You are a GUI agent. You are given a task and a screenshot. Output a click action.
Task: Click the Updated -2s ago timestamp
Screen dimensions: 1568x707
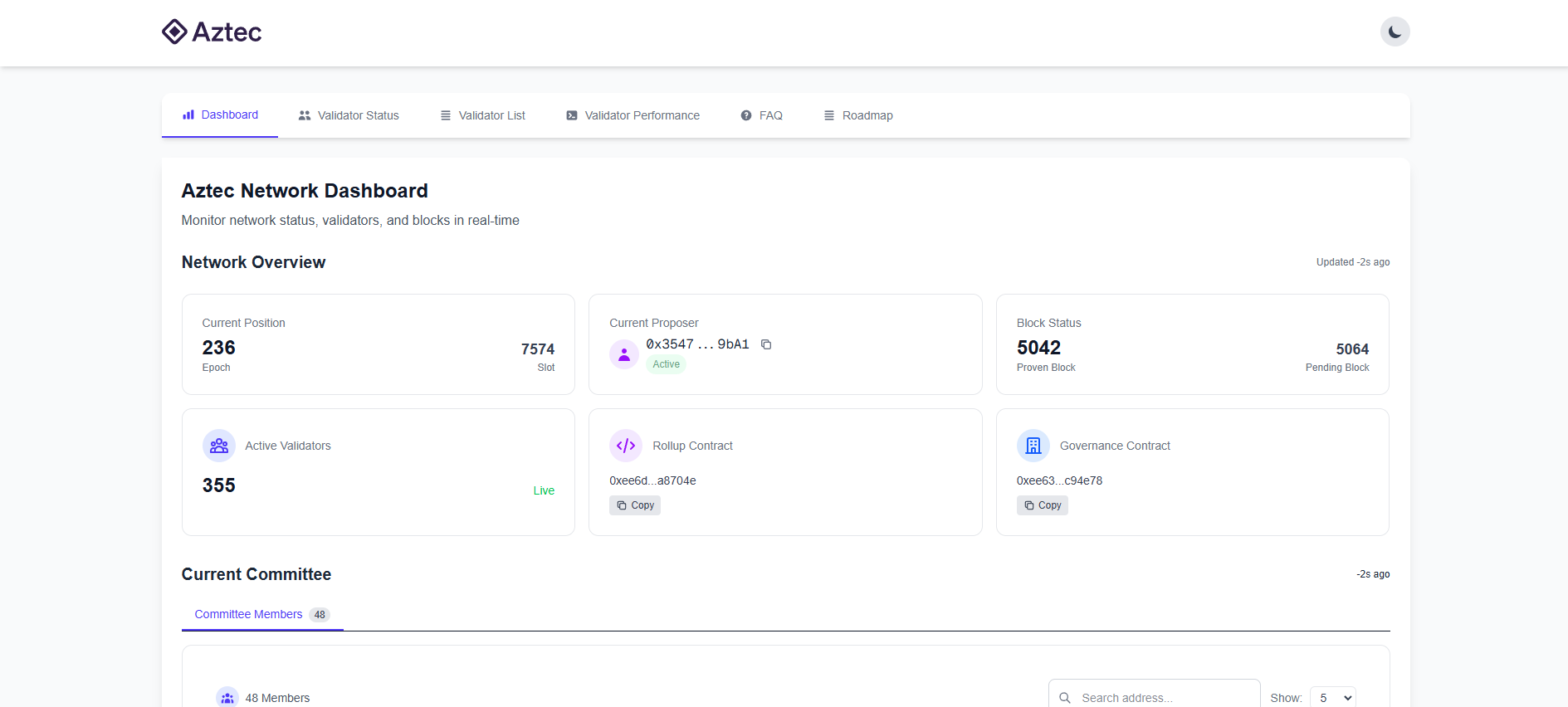(1353, 262)
